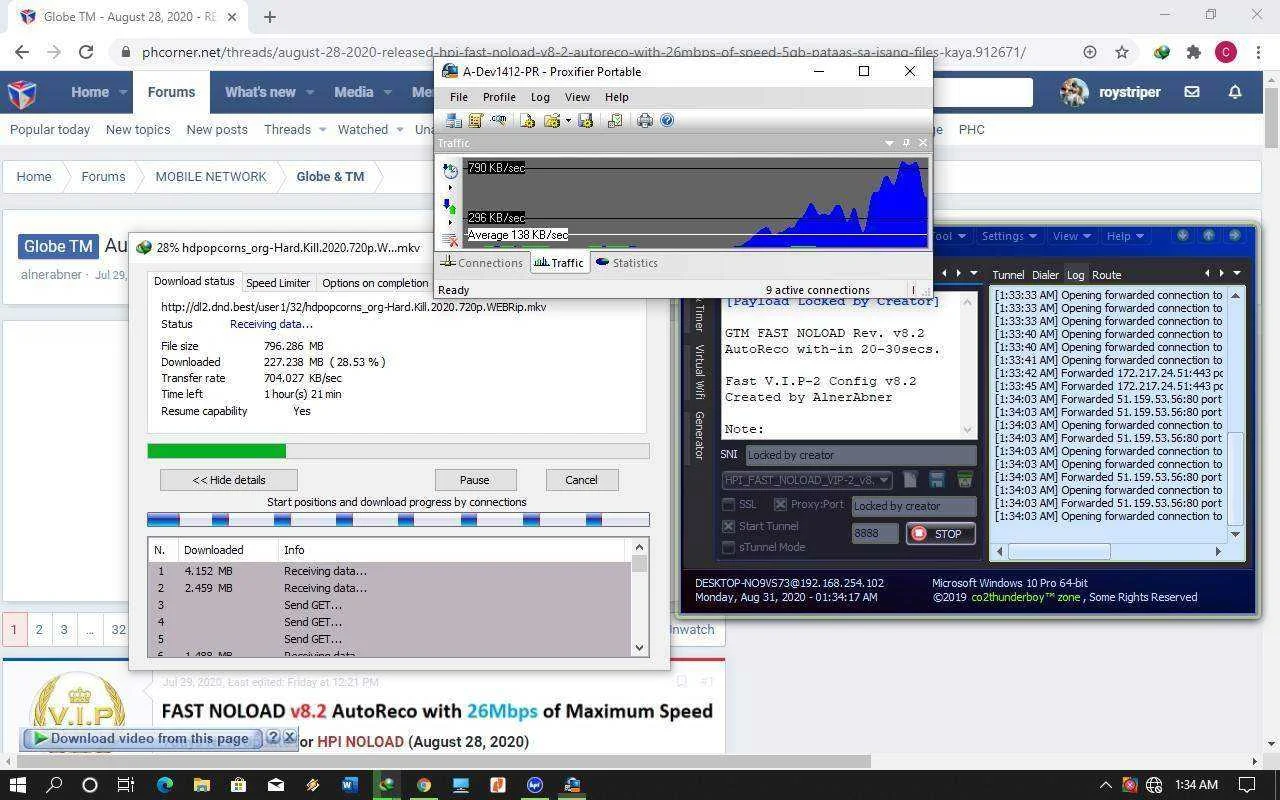The image size is (1280, 800).
Task: Click down arrow circle icon in tunnel title bar
Action: [x=1183, y=235]
